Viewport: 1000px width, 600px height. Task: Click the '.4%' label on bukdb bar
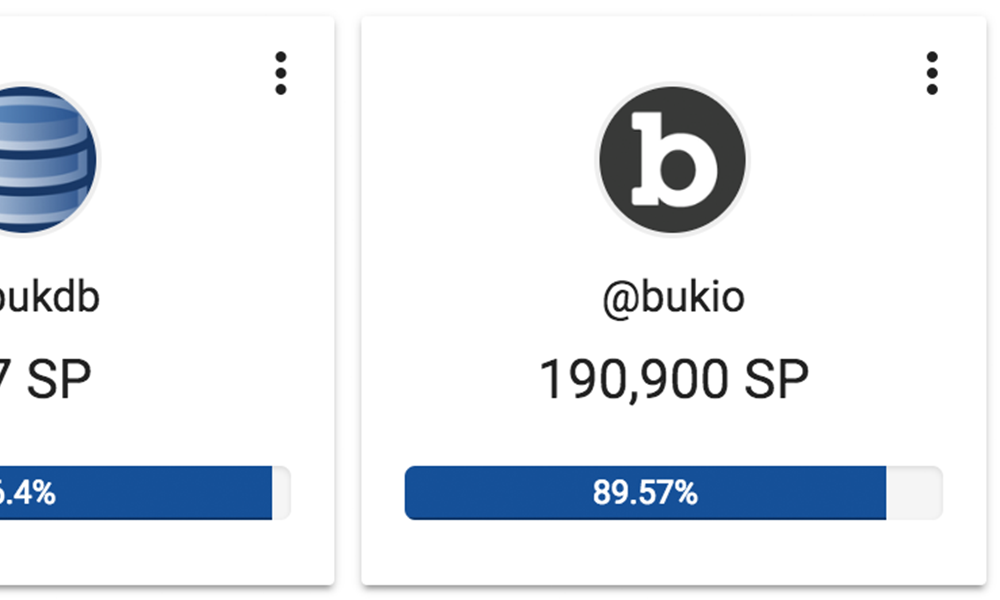click(28, 493)
